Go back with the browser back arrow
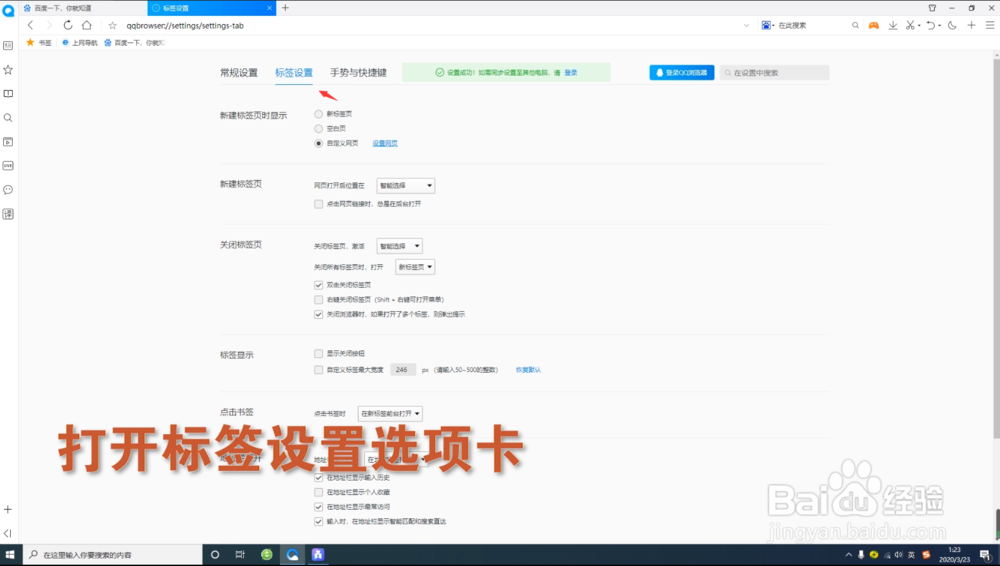This screenshot has height=566, width=1000. click(x=30, y=26)
